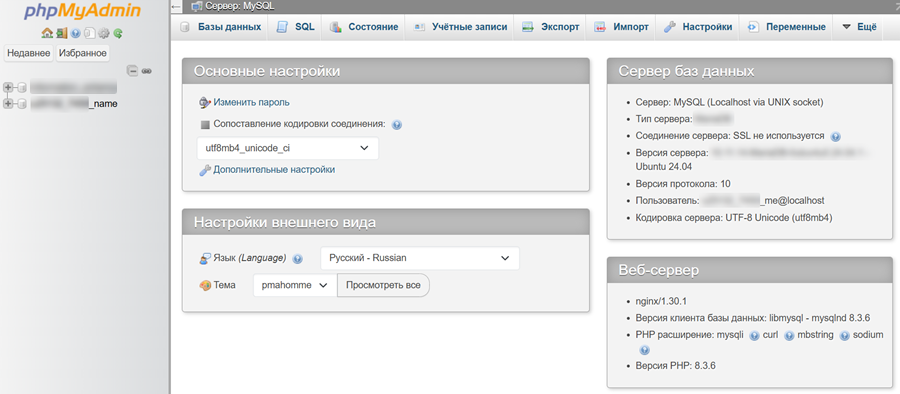Click the Просмотреть все themes button

coord(383,285)
